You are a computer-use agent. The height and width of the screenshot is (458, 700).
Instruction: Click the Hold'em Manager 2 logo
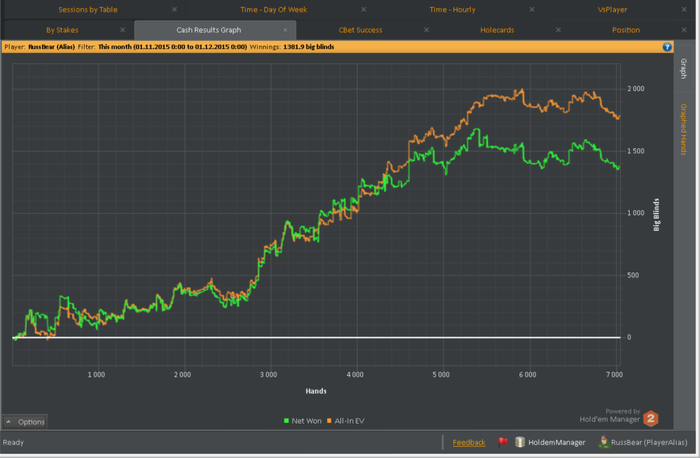pyautogui.click(x=650, y=418)
